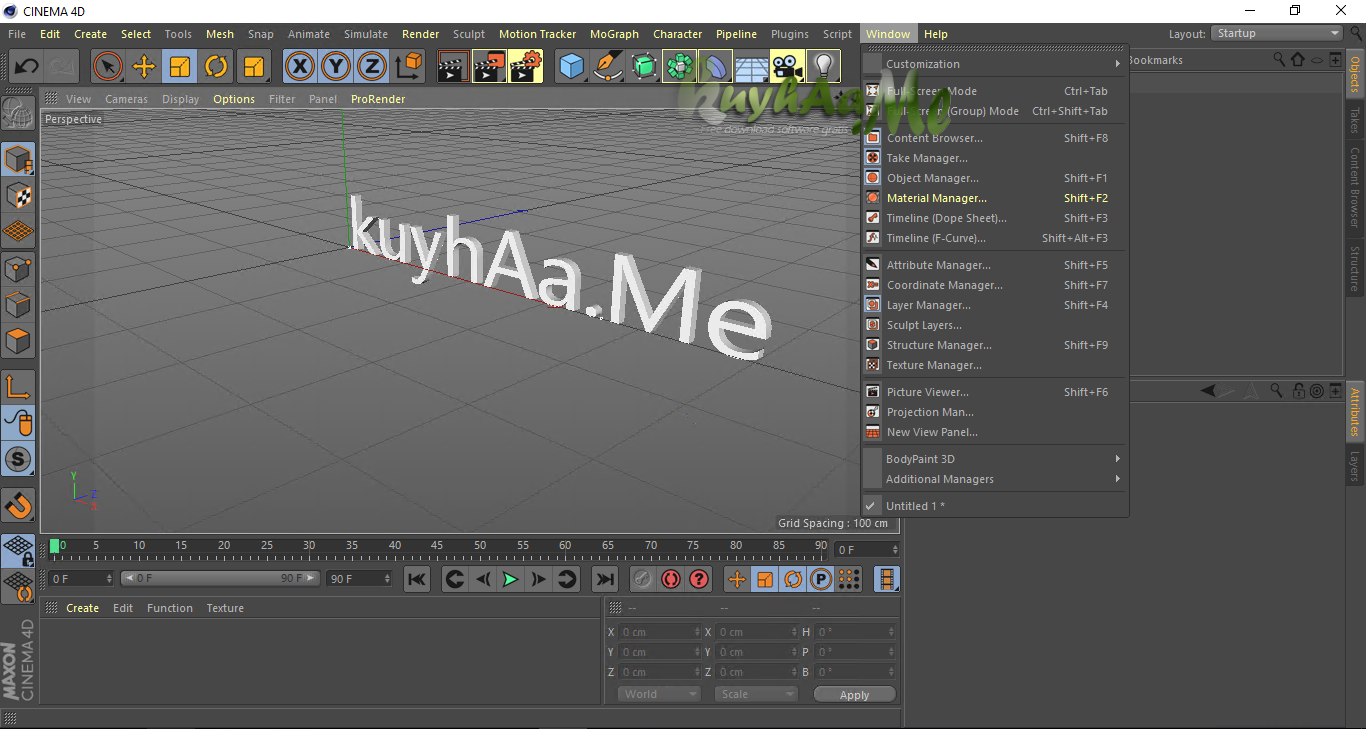Open the MoGraph menu

(x=614, y=34)
